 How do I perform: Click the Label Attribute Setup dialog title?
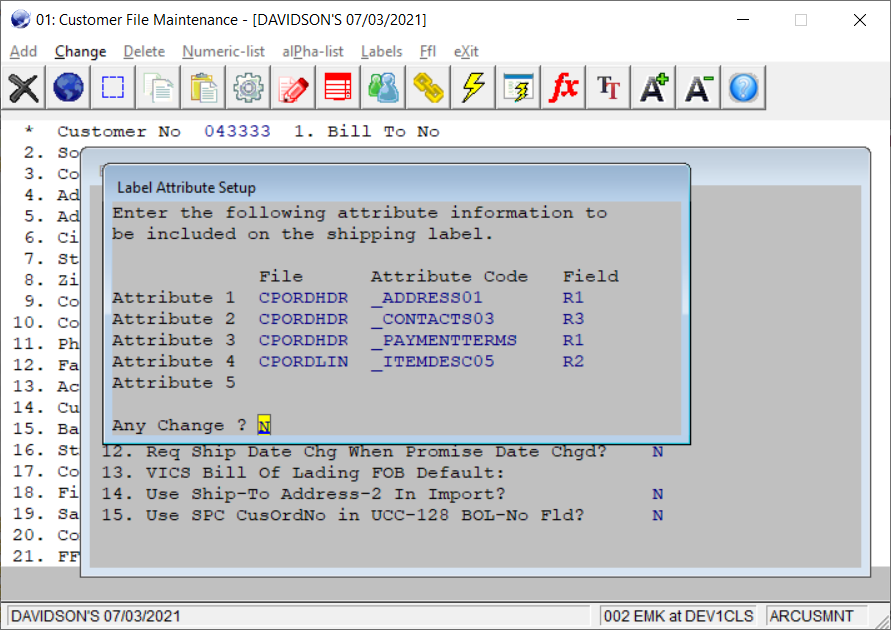[x=186, y=187]
